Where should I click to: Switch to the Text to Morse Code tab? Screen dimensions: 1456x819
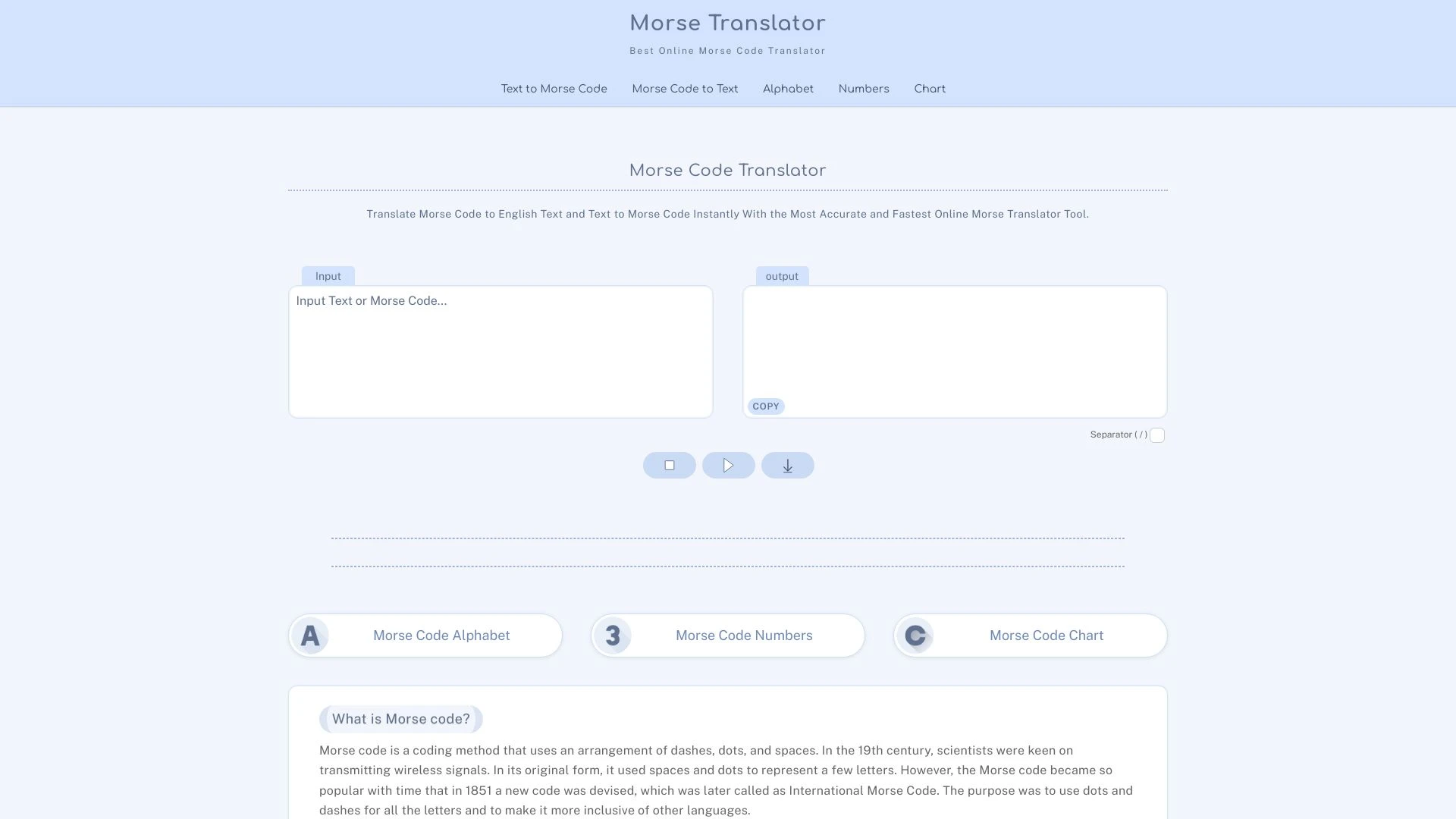[x=554, y=89]
